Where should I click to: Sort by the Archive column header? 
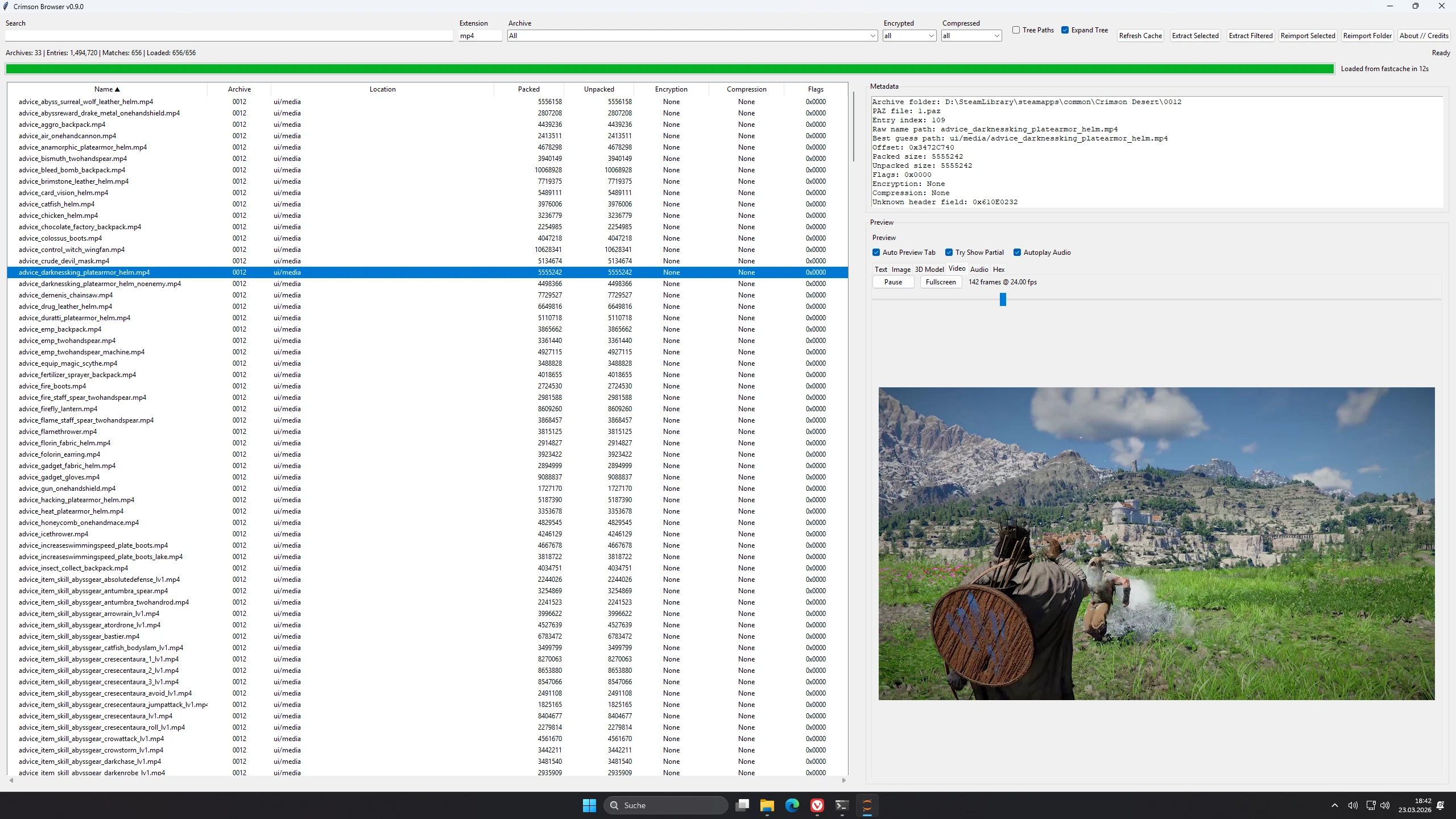click(239, 89)
